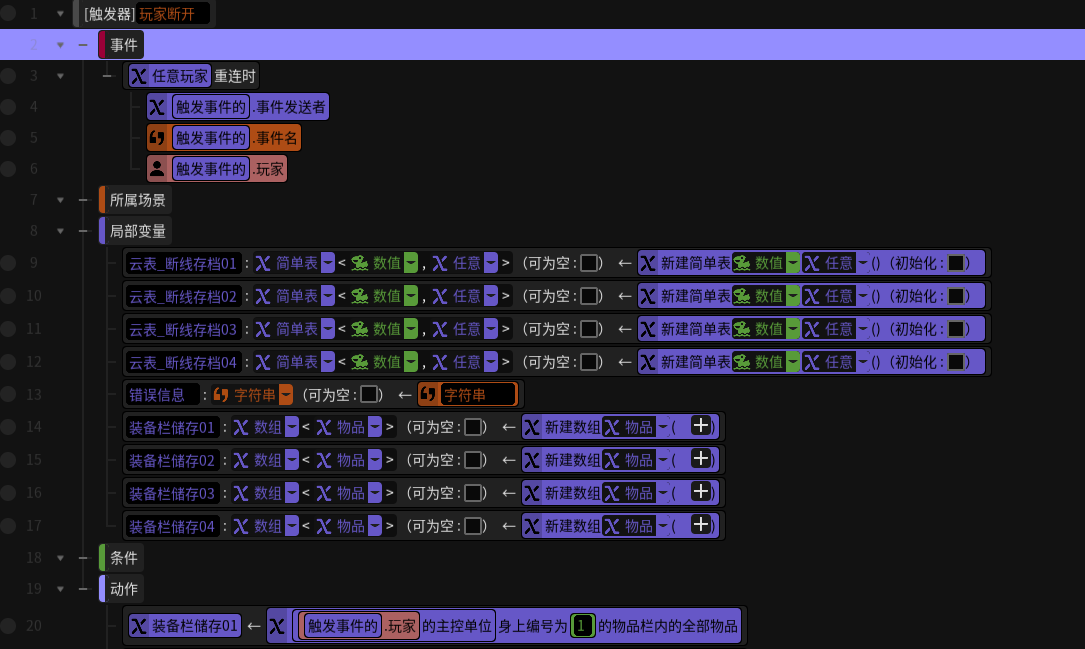Select the 局部变量 section header

(x=136, y=231)
